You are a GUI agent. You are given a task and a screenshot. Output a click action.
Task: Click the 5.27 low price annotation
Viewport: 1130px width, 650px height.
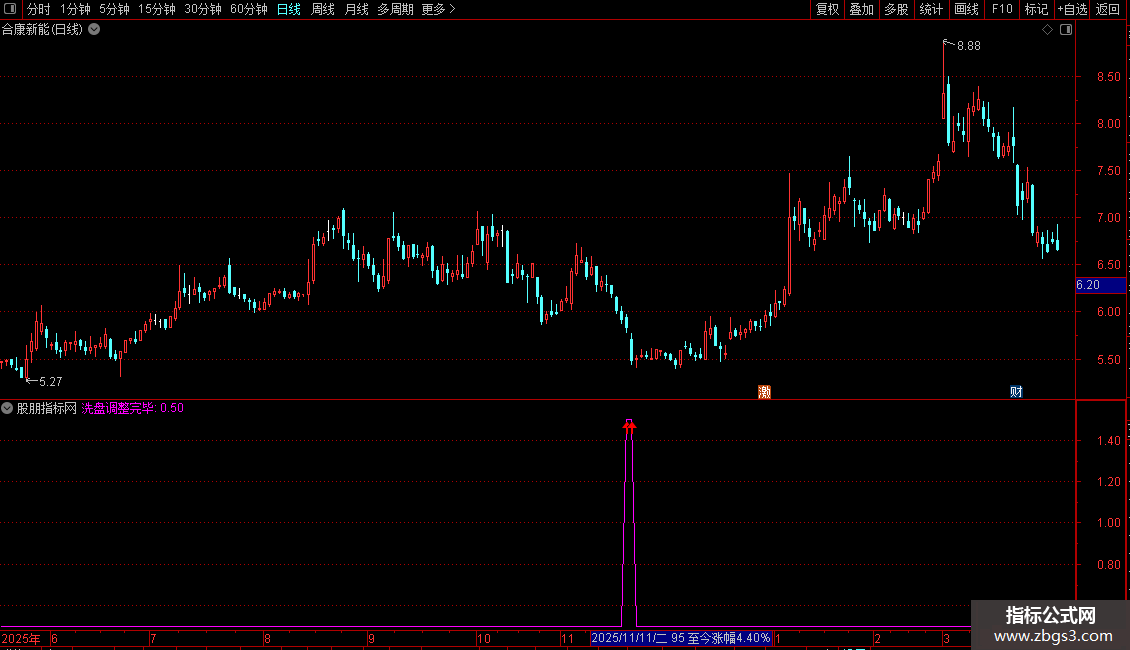tap(50, 382)
